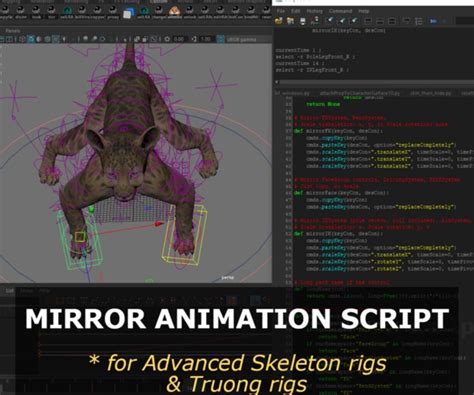Image resolution: width=474 pixels, height=395 pixels.
Task: Click the Clear All icon
Action: click(354, 21)
